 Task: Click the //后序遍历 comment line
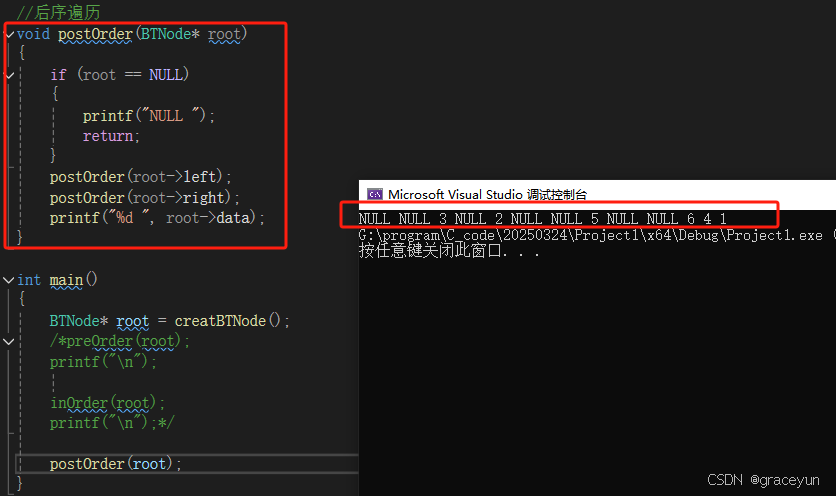[x=58, y=12]
